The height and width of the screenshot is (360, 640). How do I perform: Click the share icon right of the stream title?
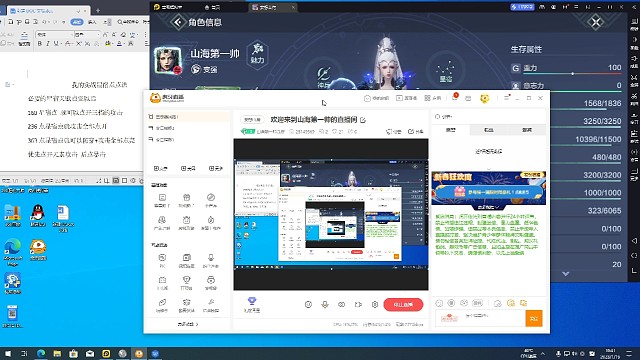416,131
